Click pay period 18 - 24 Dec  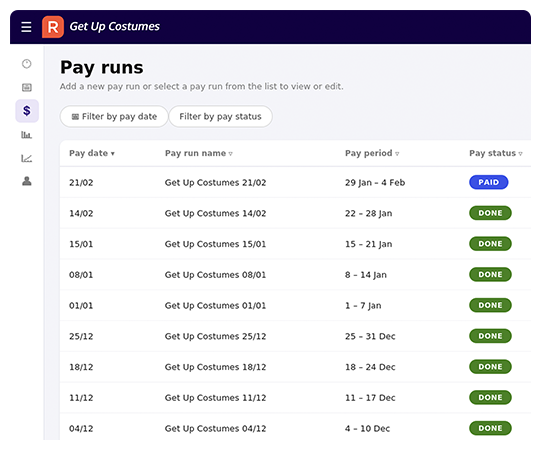(370, 367)
